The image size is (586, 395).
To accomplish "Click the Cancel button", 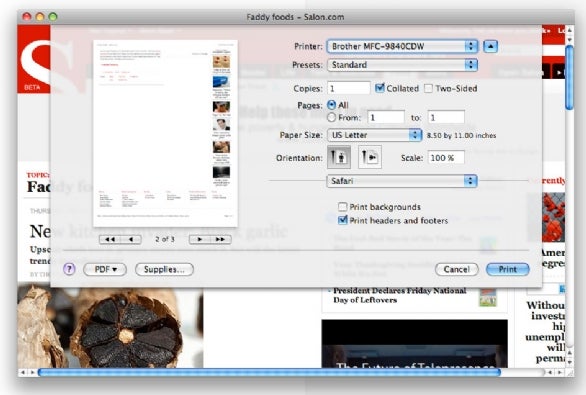I will point(457,269).
